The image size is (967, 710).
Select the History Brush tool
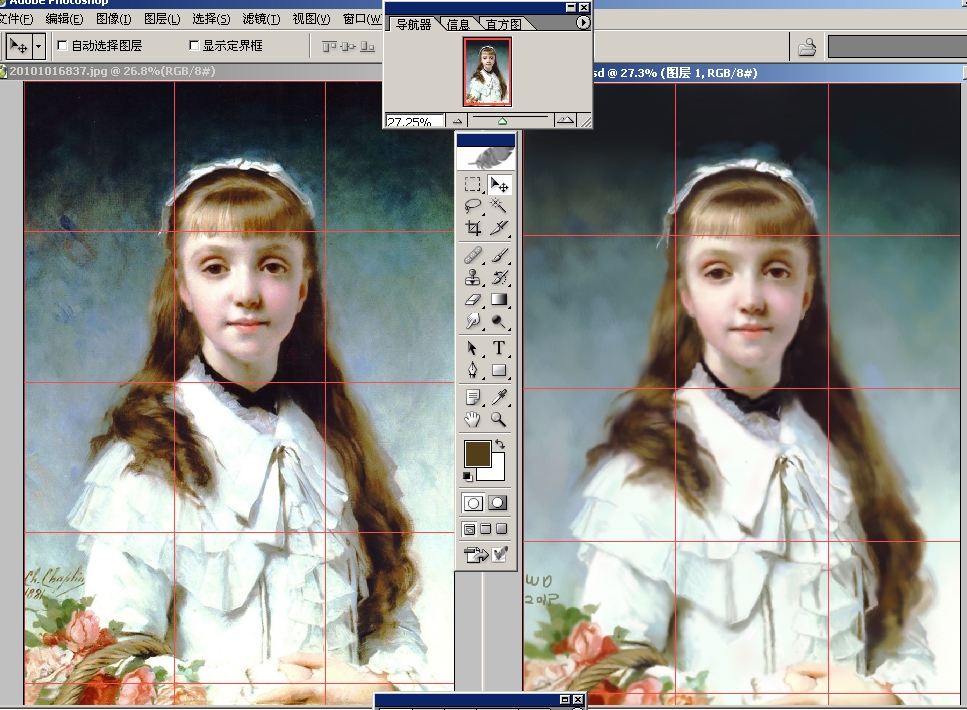pyautogui.click(x=498, y=278)
